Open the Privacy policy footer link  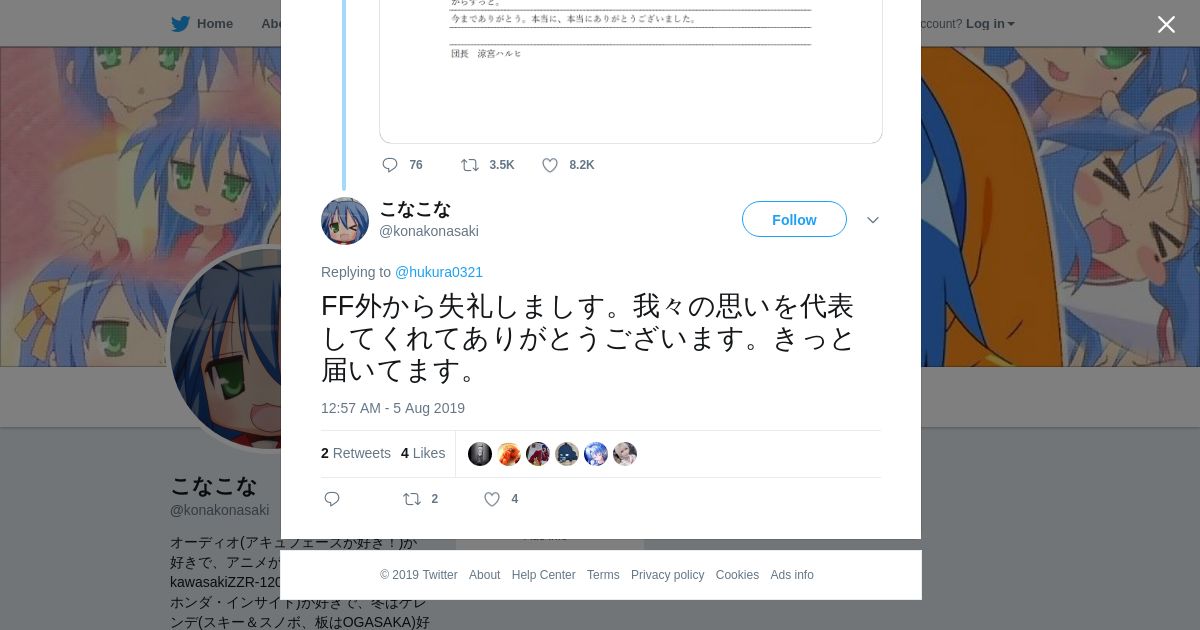tap(667, 575)
